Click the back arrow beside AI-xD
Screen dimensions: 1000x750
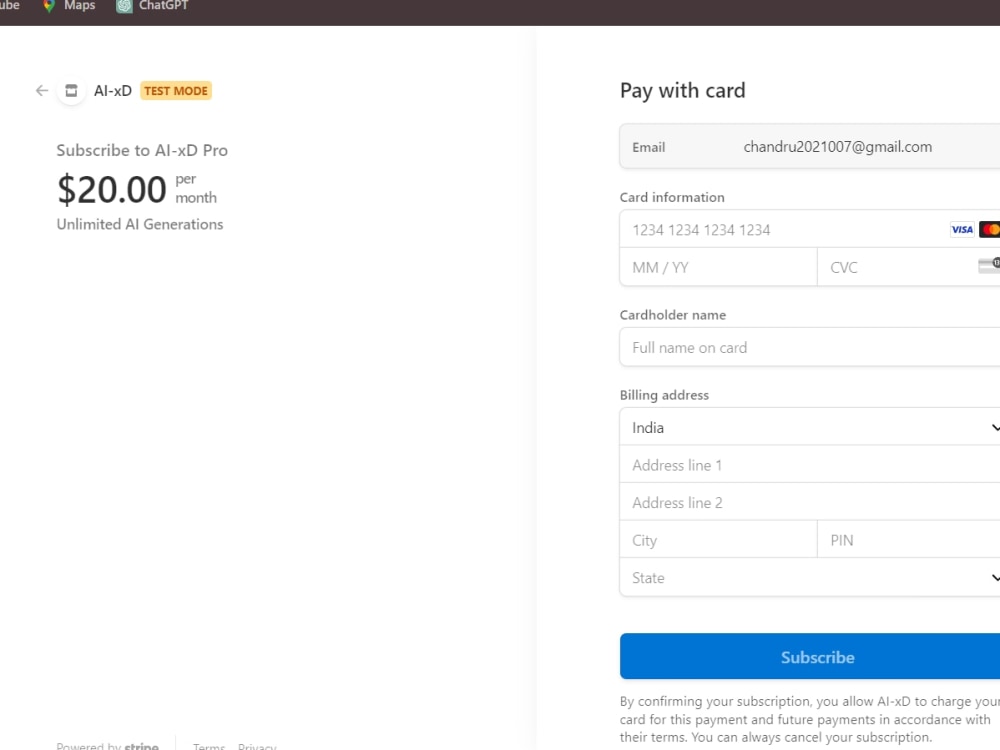coord(42,91)
